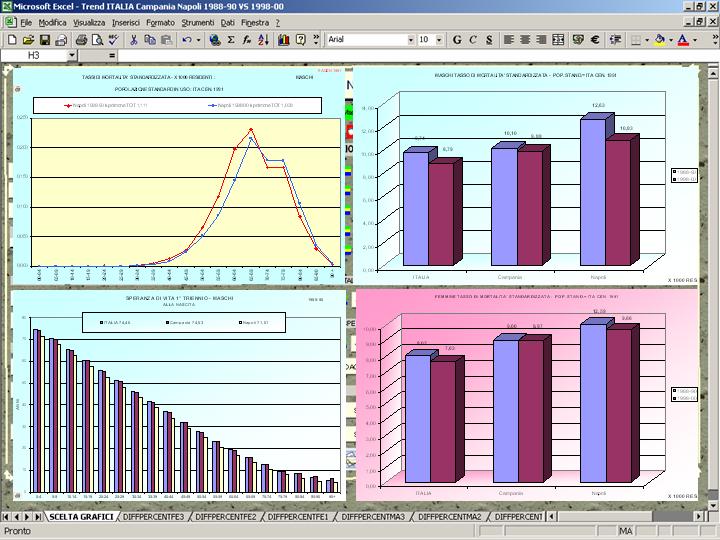Open the Strumenti menu
The image size is (720, 540).
[198, 22]
